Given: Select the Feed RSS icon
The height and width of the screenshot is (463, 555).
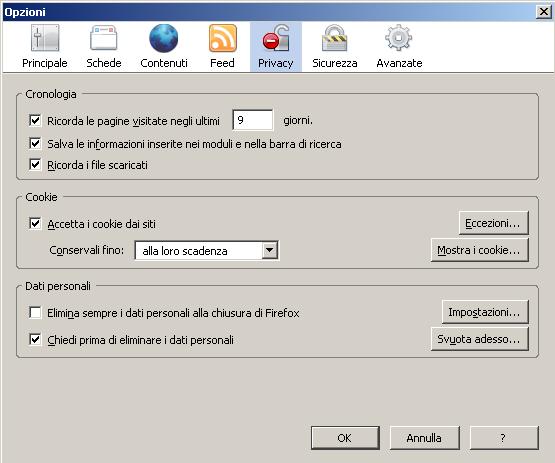Looking at the screenshot, I should 222,38.
